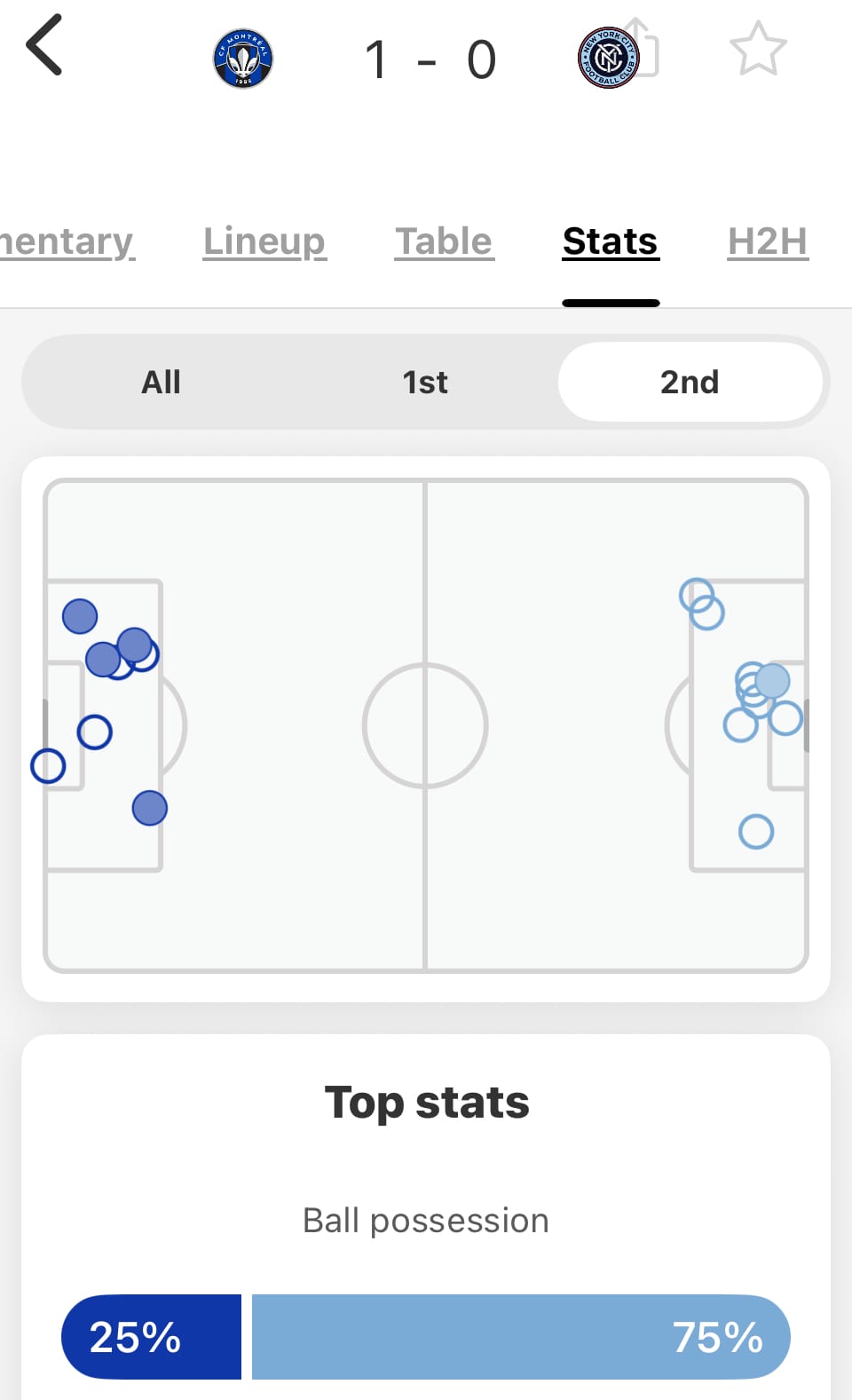Tap the 75% possession bar
Viewport: 852px width, 1400px height.
pos(521,1337)
